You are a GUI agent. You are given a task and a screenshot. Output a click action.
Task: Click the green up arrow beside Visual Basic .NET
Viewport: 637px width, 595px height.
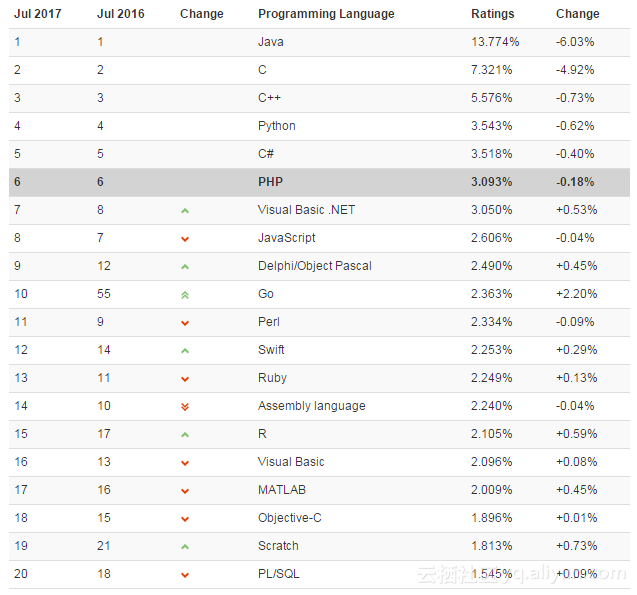[185, 211]
